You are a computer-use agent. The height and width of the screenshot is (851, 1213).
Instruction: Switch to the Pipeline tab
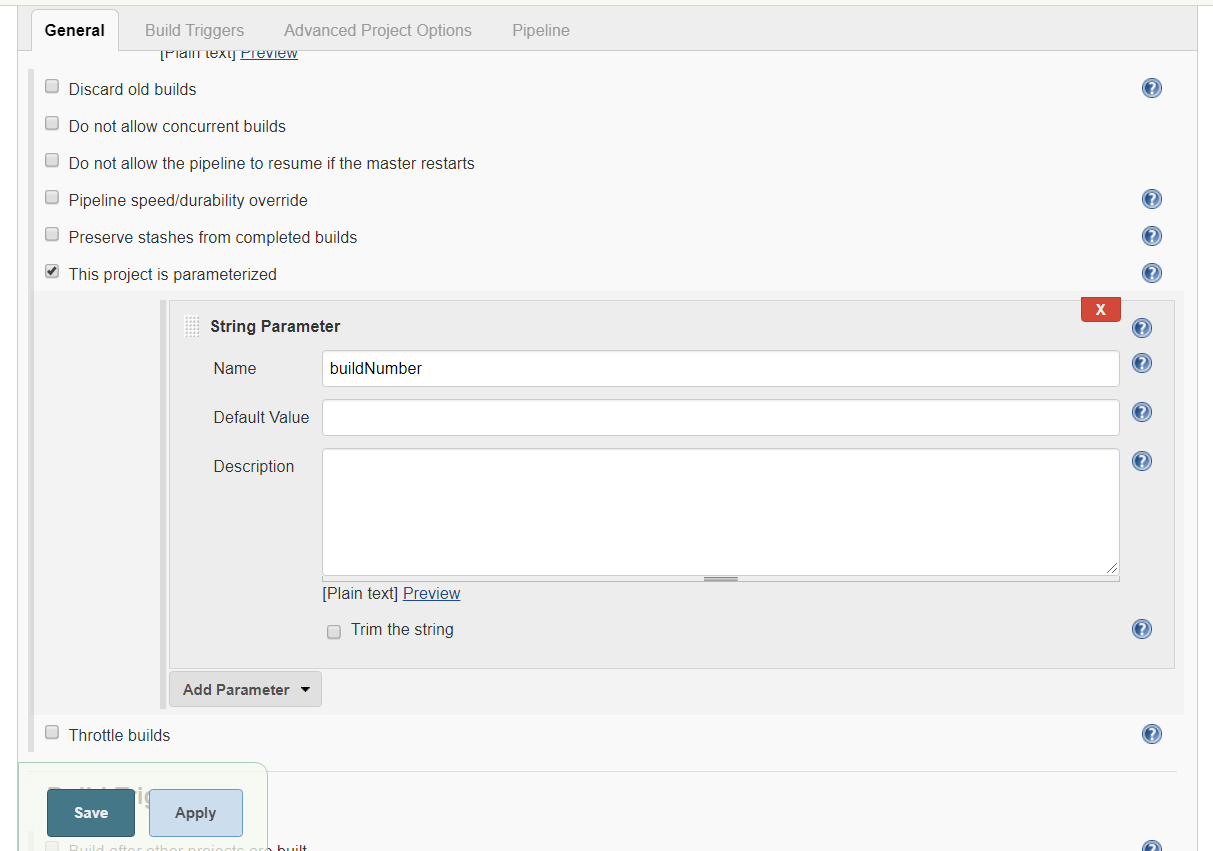pos(540,30)
